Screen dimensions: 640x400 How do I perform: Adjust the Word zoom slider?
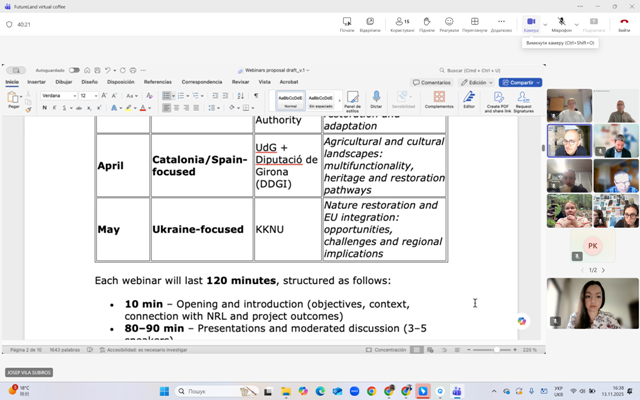(x=497, y=350)
